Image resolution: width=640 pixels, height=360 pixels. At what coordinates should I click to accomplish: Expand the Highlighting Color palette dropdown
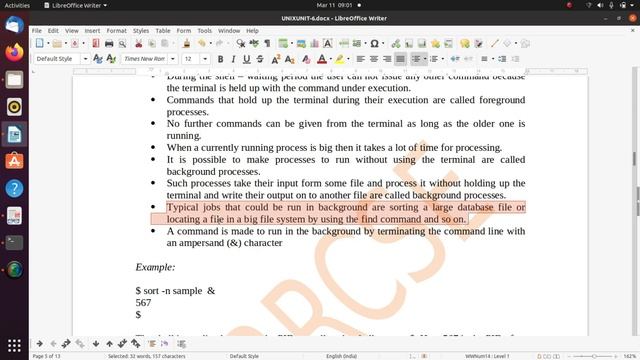348,59
